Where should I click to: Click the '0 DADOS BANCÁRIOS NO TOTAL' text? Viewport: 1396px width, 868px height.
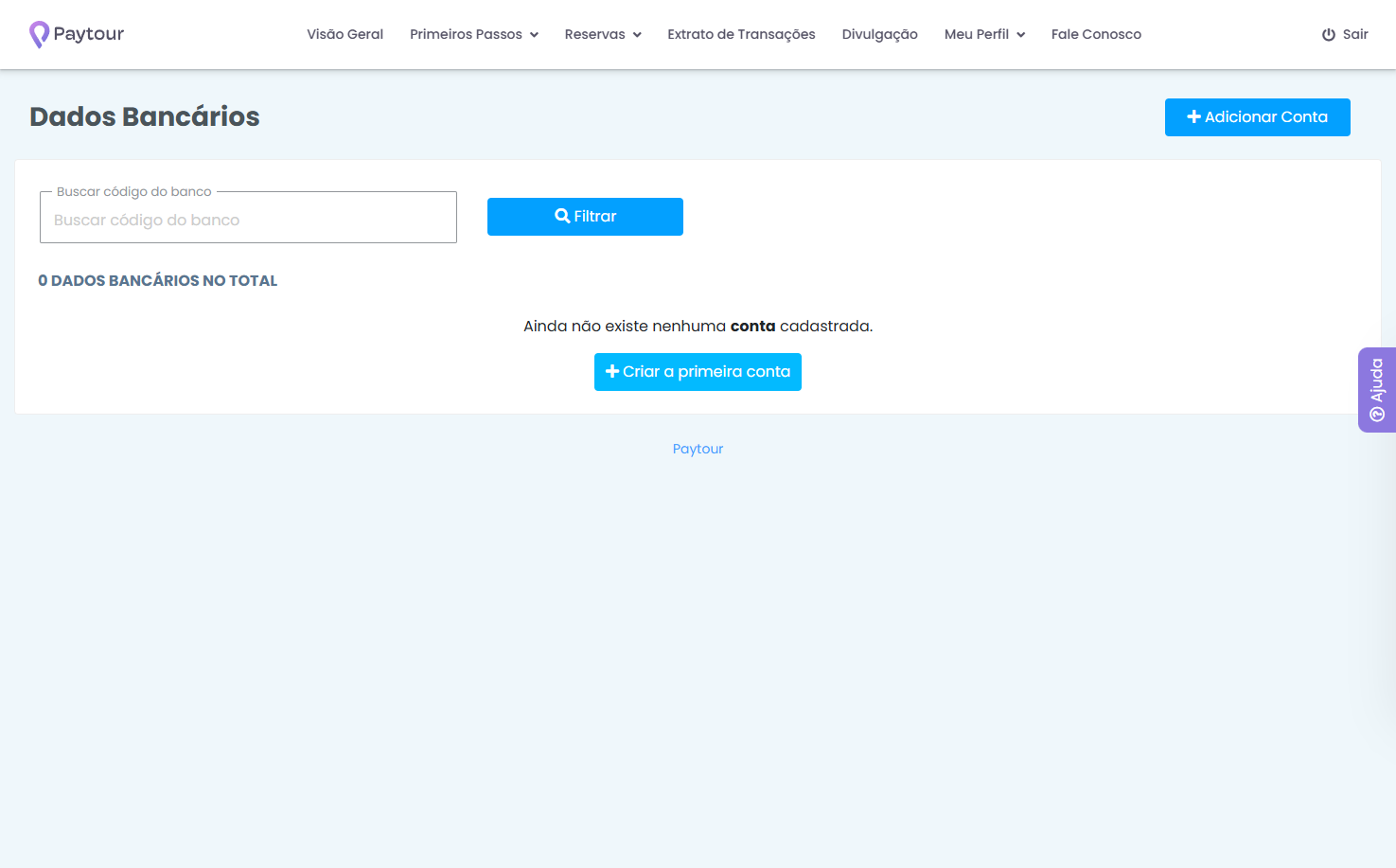coord(158,280)
